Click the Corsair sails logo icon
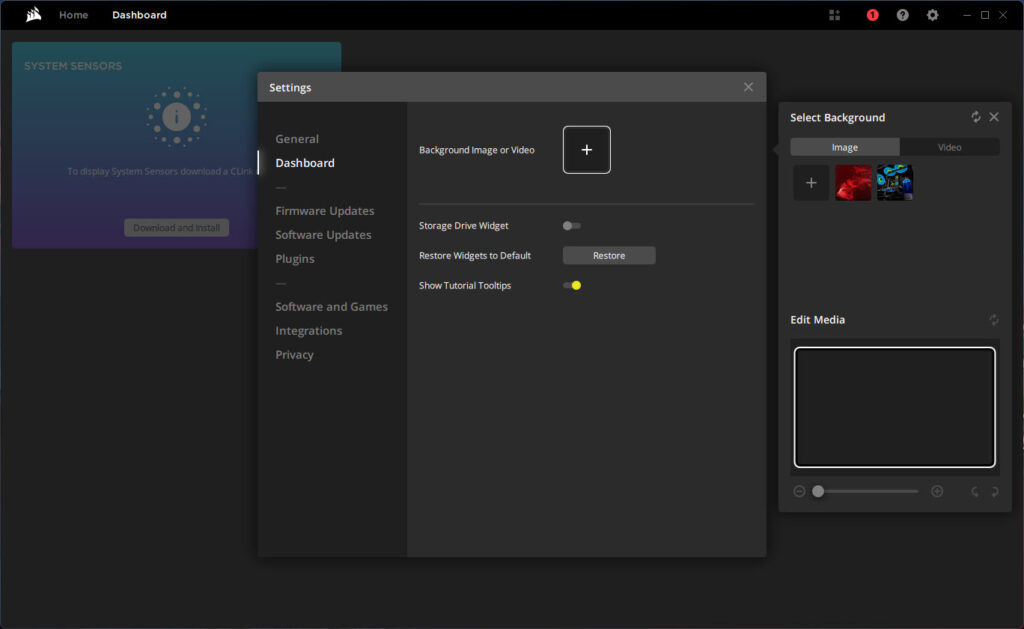Screen dimensions: 1024x629 pyautogui.click(x=34, y=15)
